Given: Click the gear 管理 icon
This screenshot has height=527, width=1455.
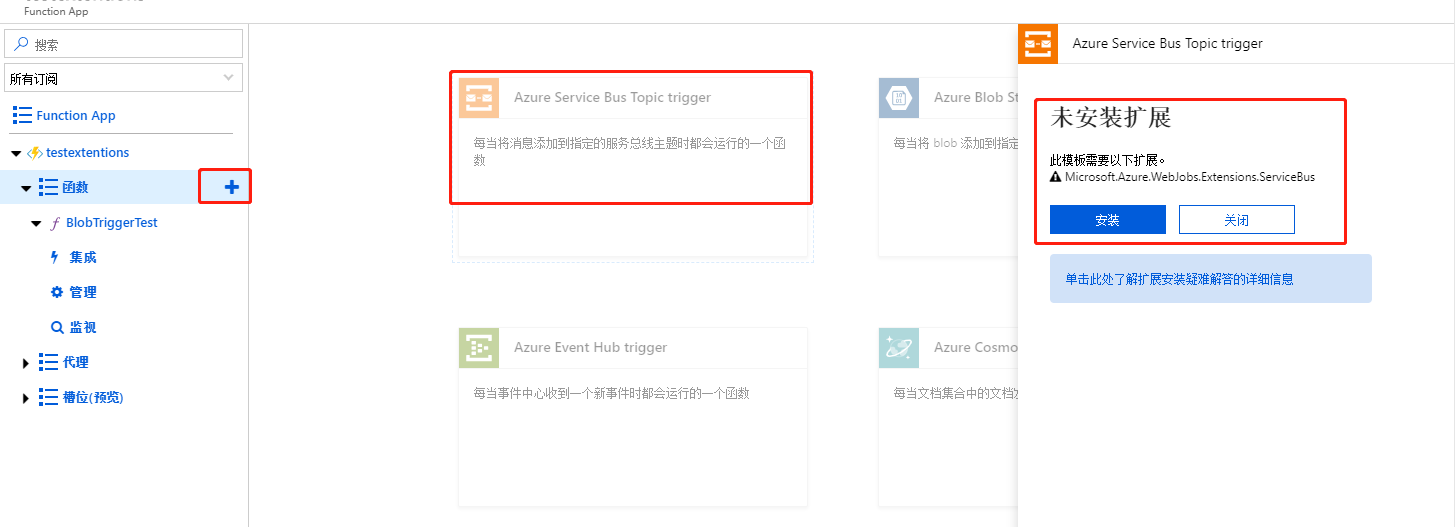Looking at the screenshot, I should coord(56,292).
